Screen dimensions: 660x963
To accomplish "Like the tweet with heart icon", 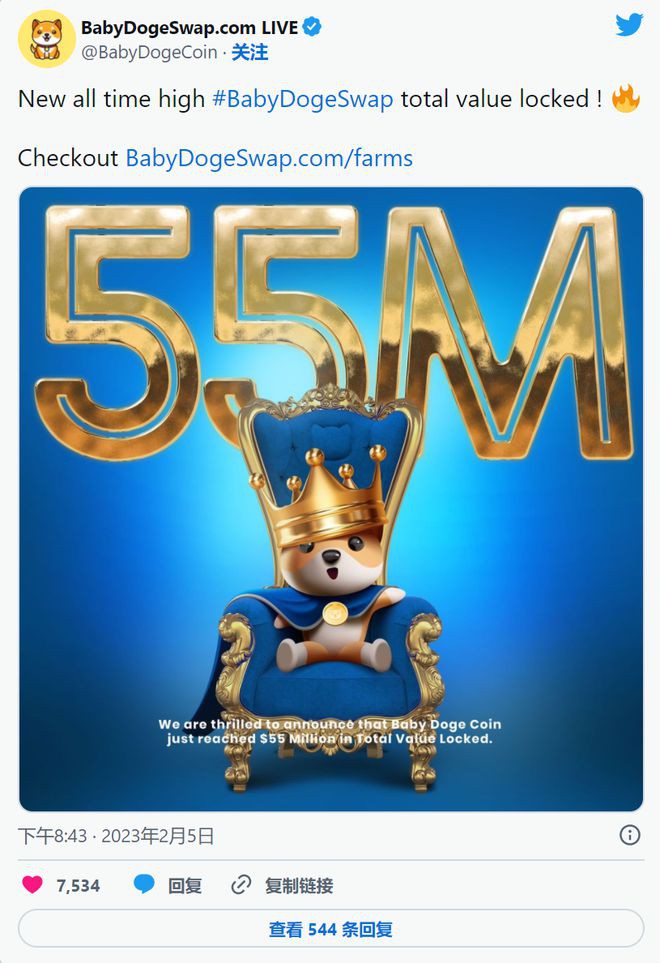I will 33,884.
